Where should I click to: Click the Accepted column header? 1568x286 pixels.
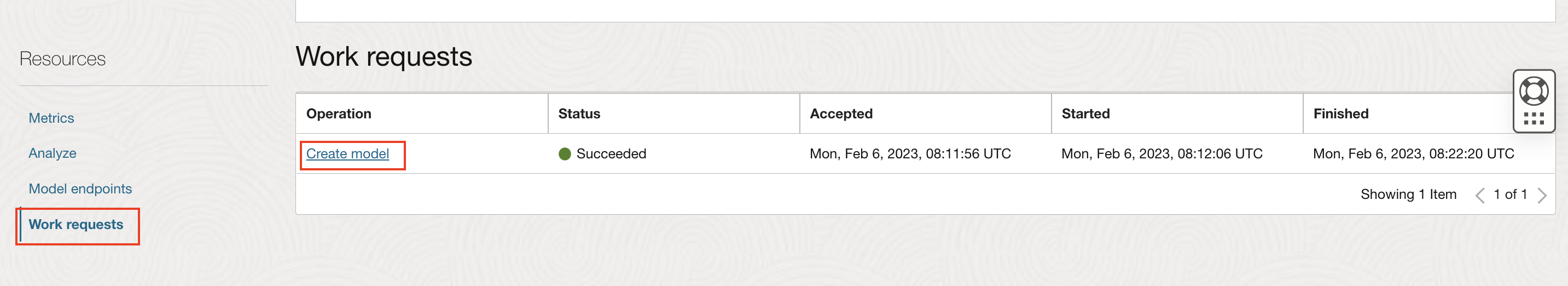tap(841, 113)
